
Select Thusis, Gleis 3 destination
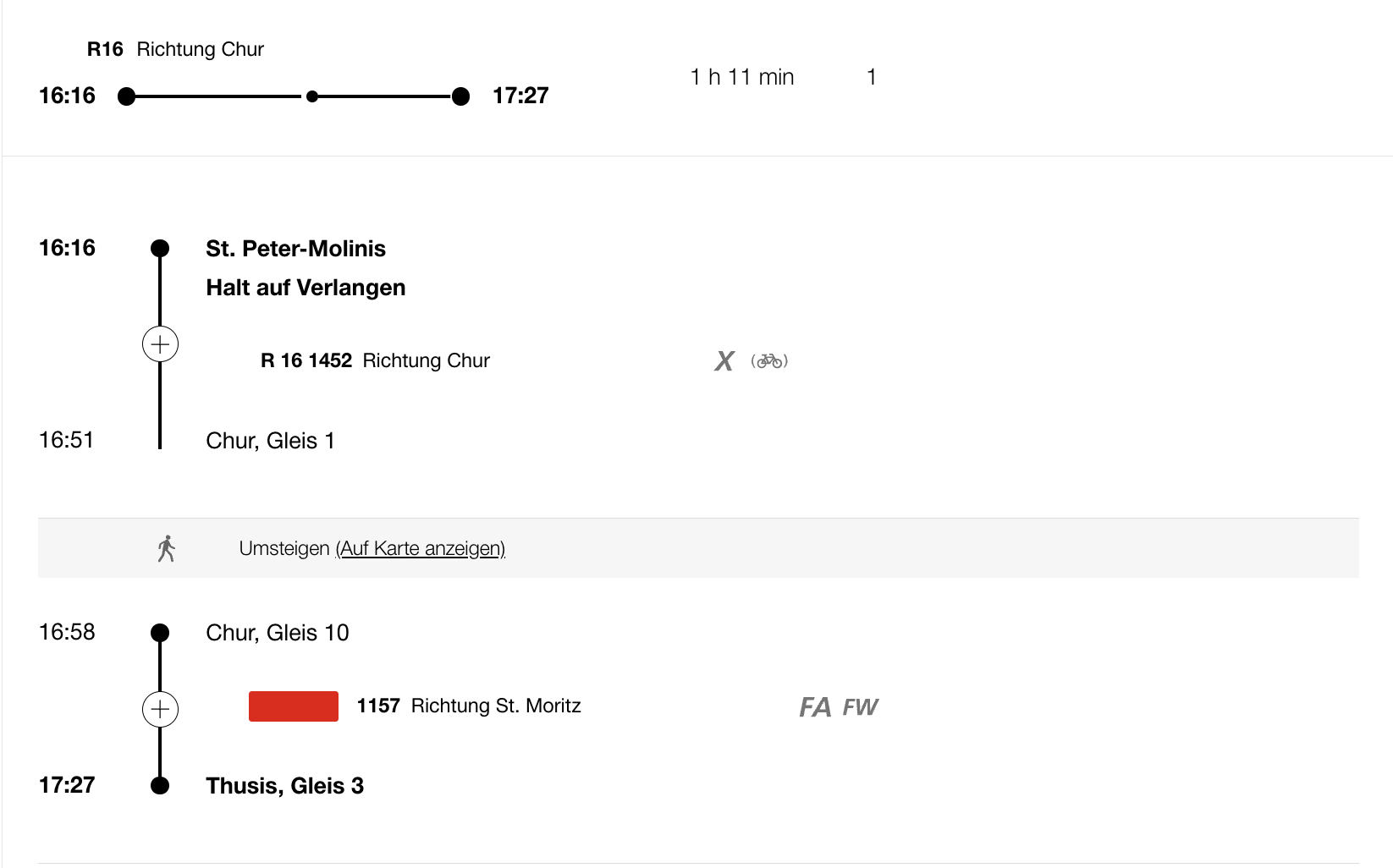pyautogui.click(x=284, y=786)
